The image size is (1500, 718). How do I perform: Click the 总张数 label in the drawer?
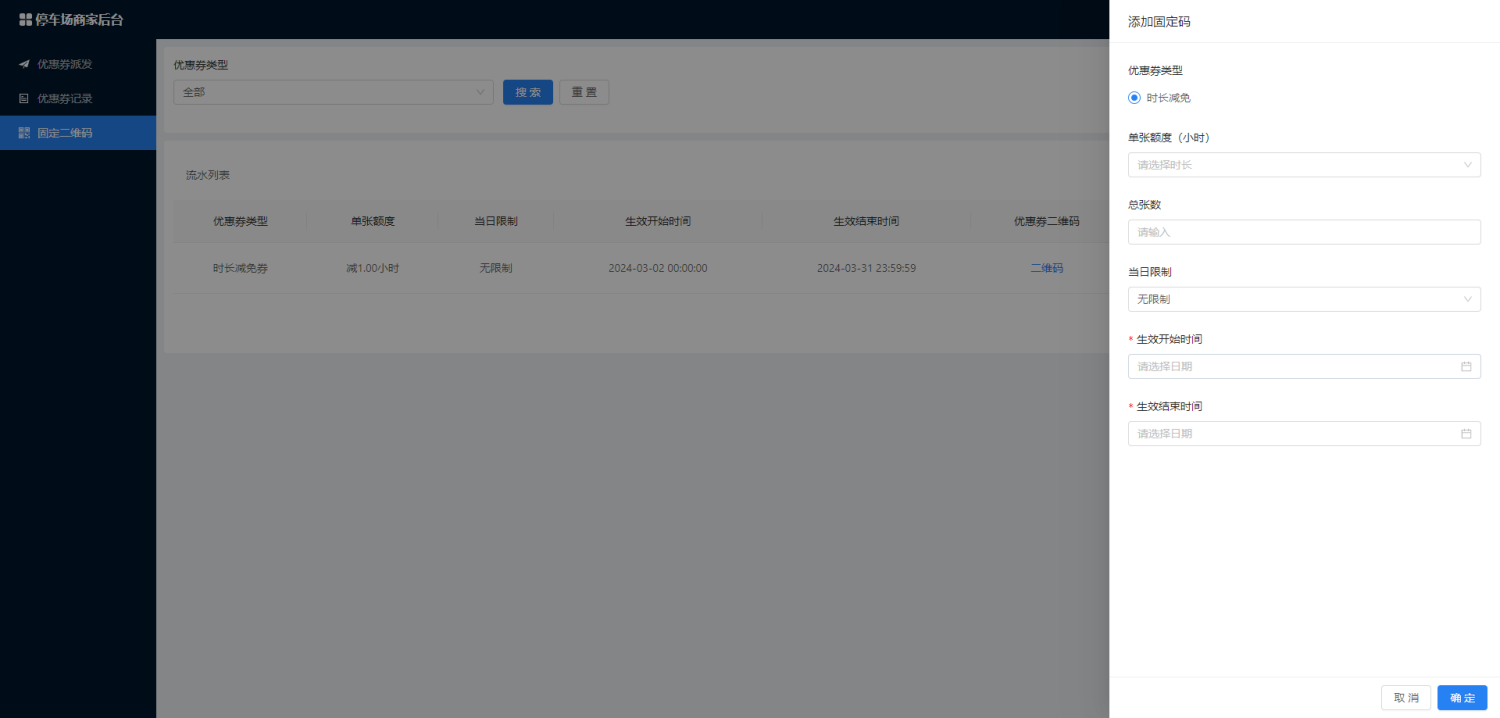1144,205
